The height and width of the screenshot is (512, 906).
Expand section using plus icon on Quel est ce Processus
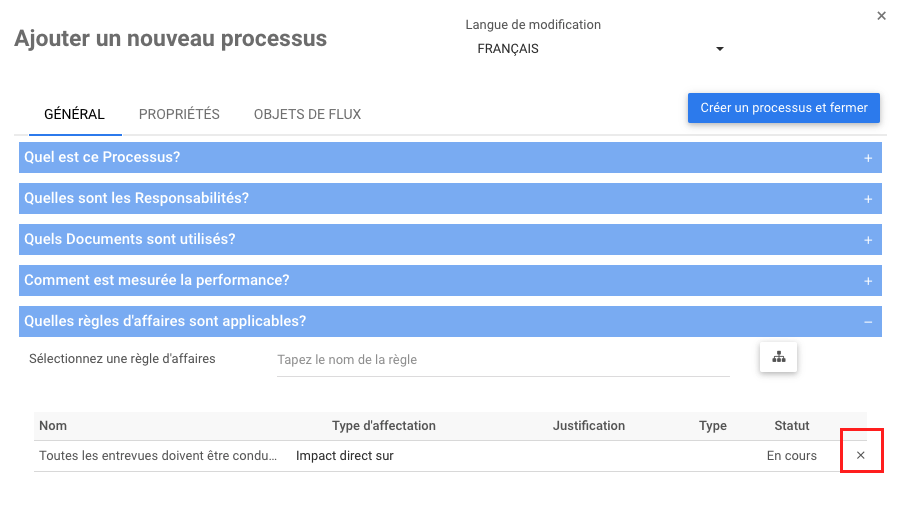click(x=867, y=158)
